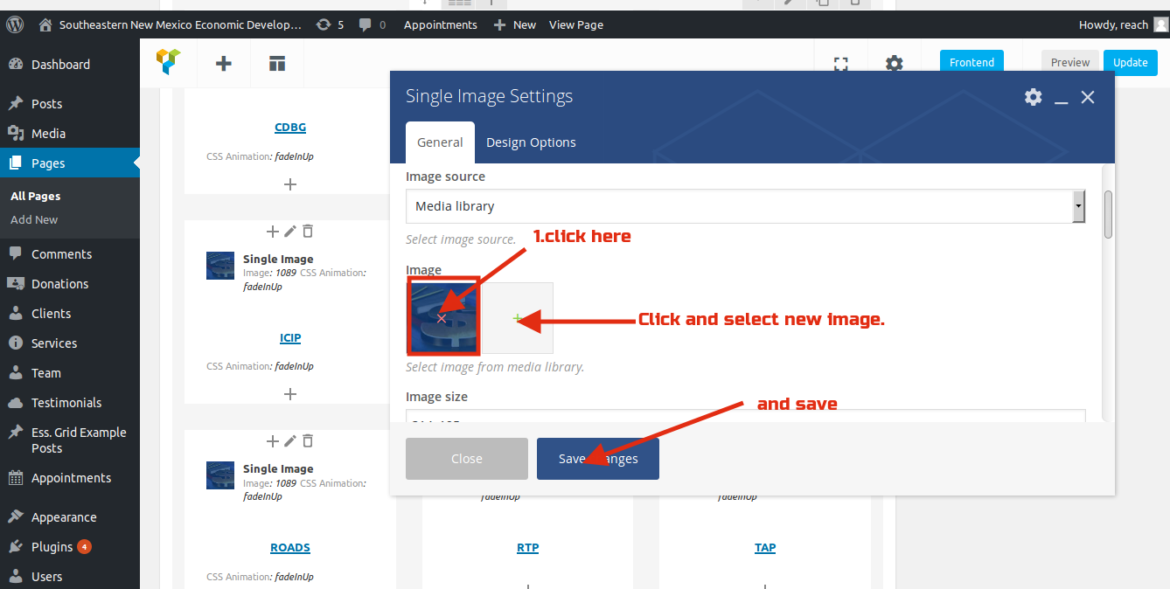Add new image with green plus box
This screenshot has height=589, width=1170.
(x=518, y=318)
